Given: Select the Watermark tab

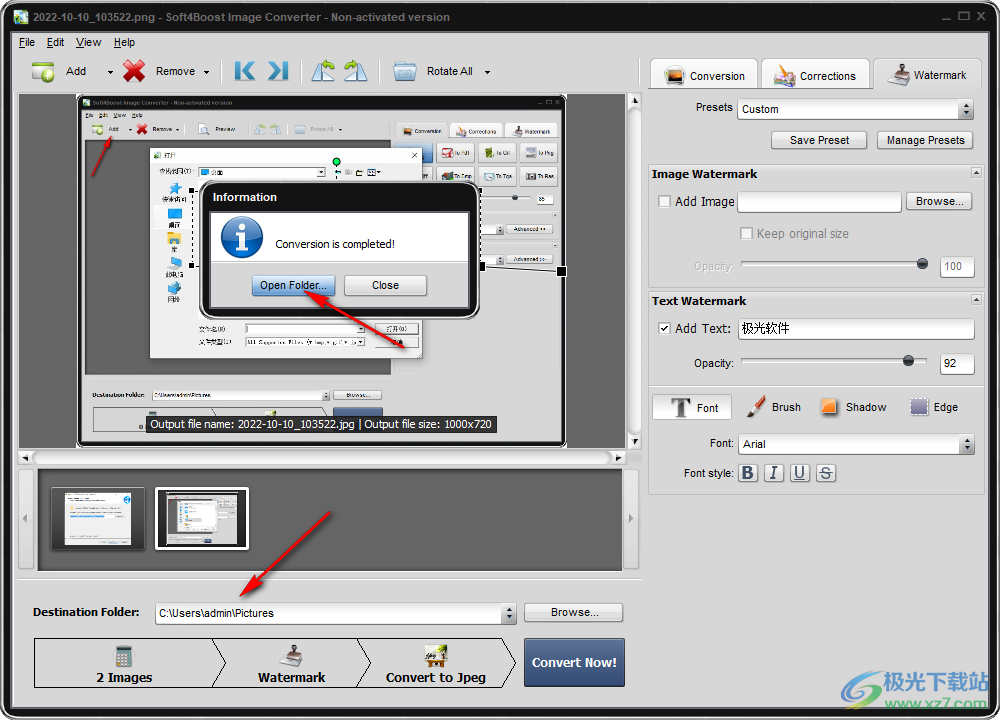Looking at the screenshot, I should point(930,74).
